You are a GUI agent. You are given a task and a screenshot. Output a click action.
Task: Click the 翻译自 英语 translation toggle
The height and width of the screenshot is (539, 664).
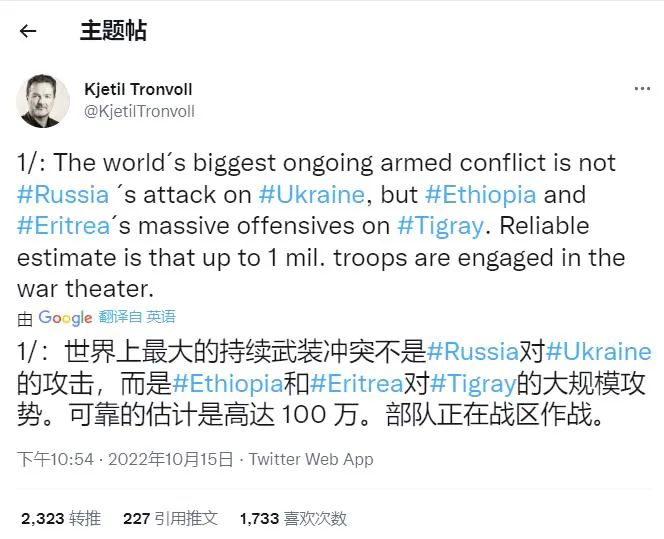(x=137, y=317)
